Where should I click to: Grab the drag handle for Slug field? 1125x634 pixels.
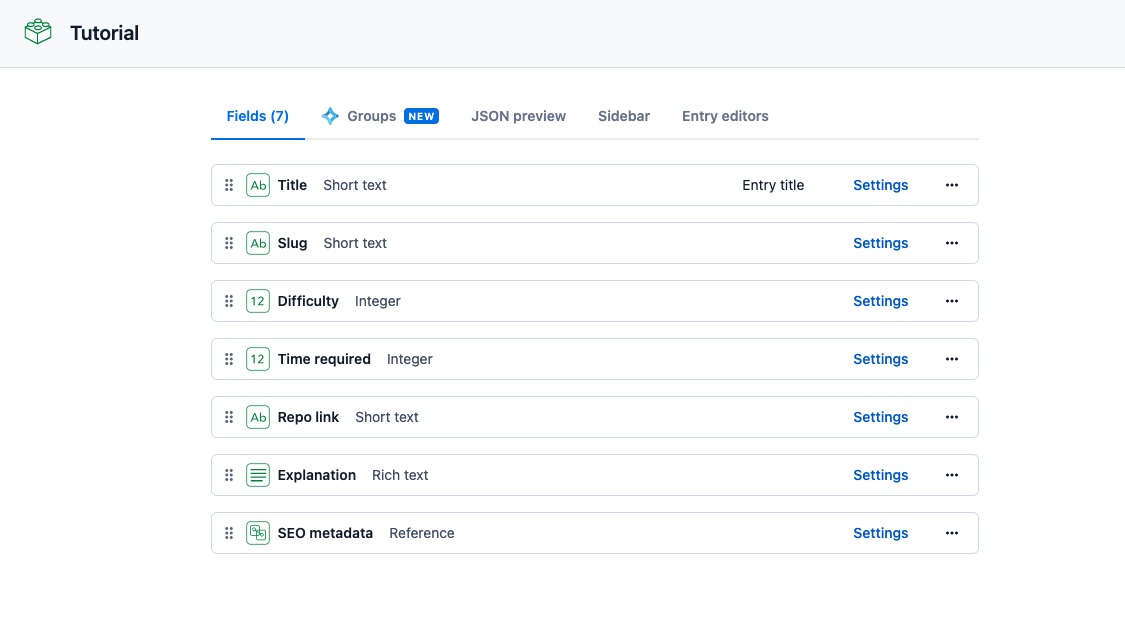coord(229,243)
